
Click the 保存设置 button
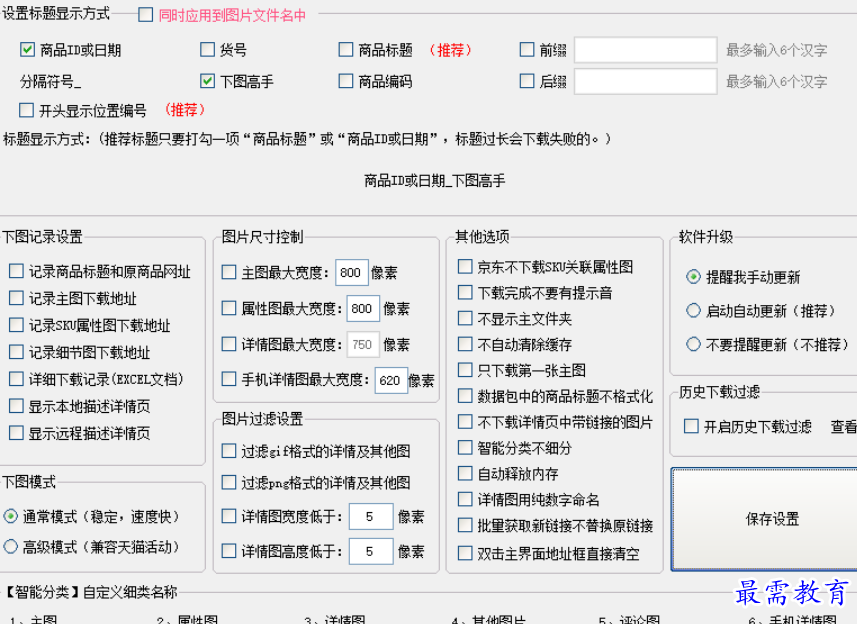click(x=765, y=519)
